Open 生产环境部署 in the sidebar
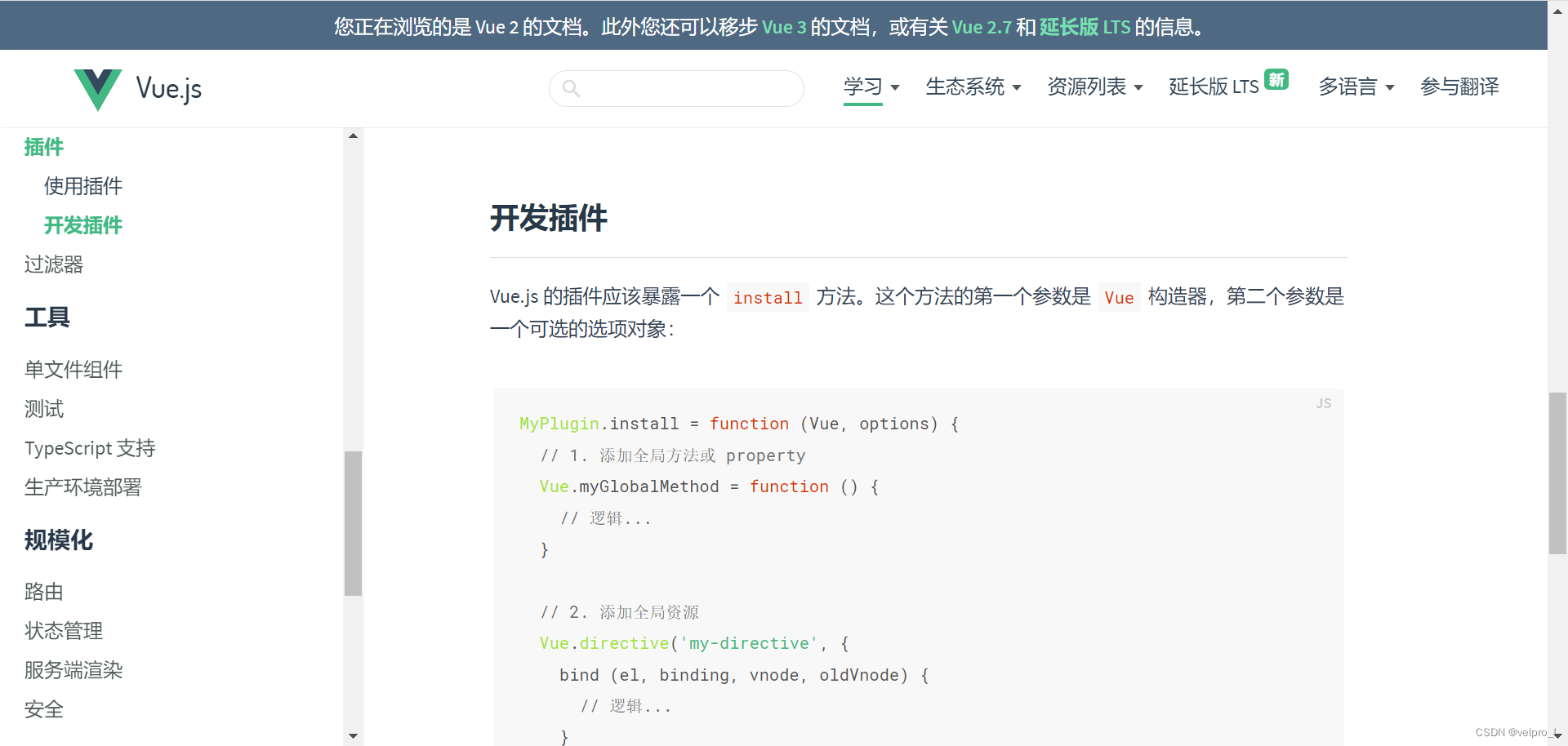 click(x=83, y=487)
